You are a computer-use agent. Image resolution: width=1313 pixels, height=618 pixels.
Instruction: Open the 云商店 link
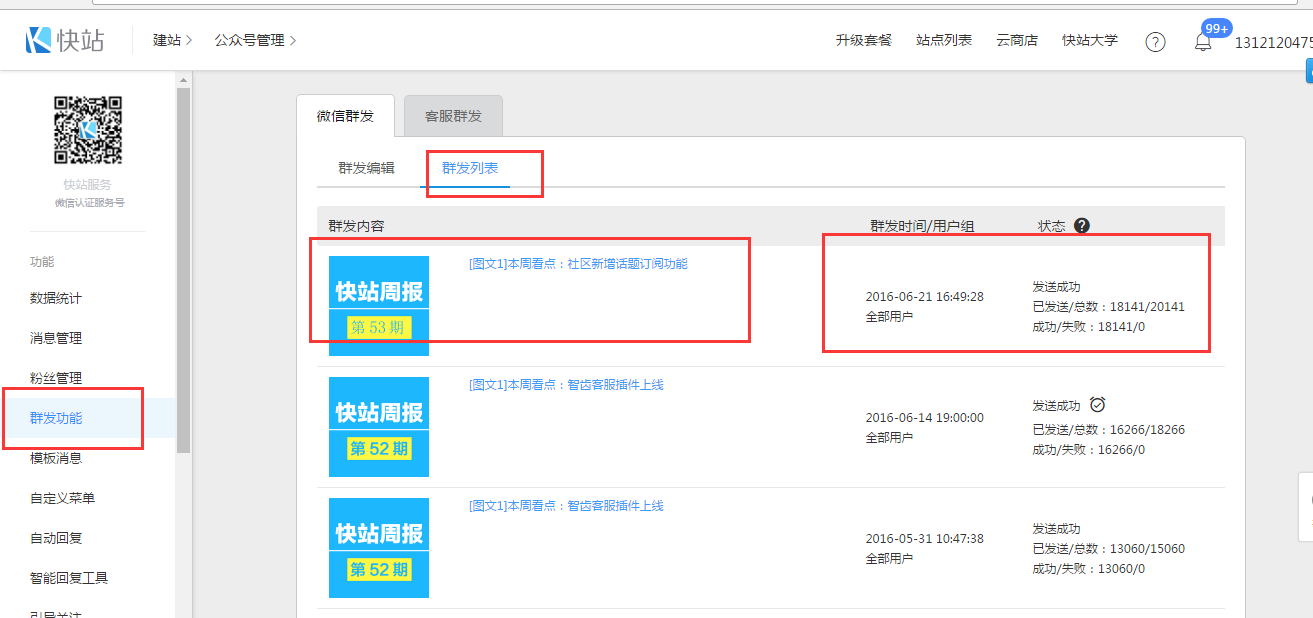[1016, 40]
